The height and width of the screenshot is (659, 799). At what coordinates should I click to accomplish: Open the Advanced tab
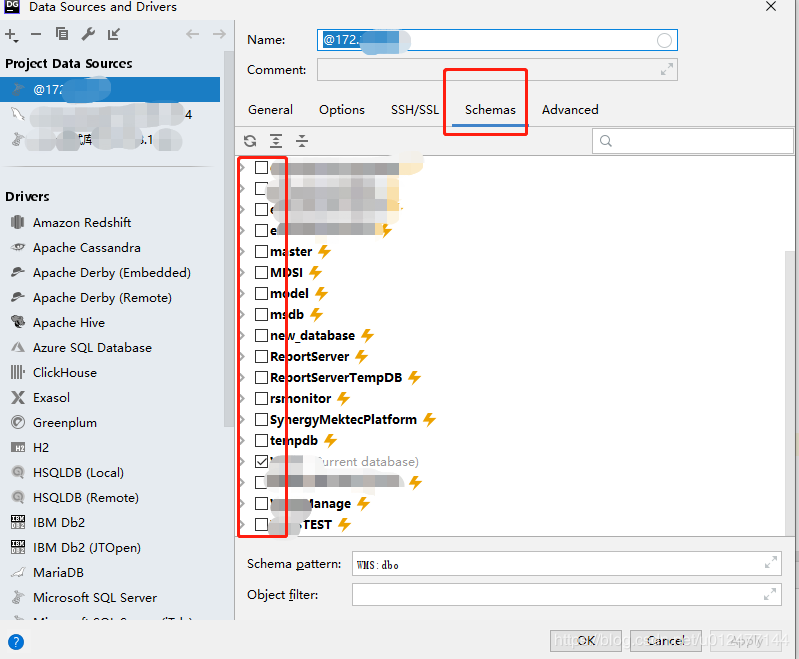tap(570, 110)
